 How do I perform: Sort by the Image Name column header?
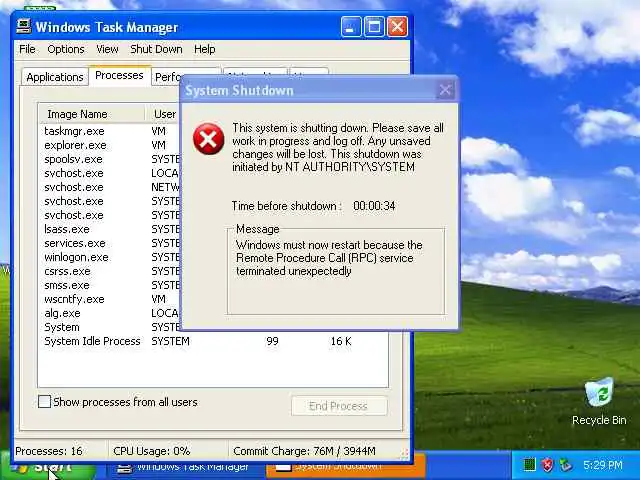click(x=92, y=114)
